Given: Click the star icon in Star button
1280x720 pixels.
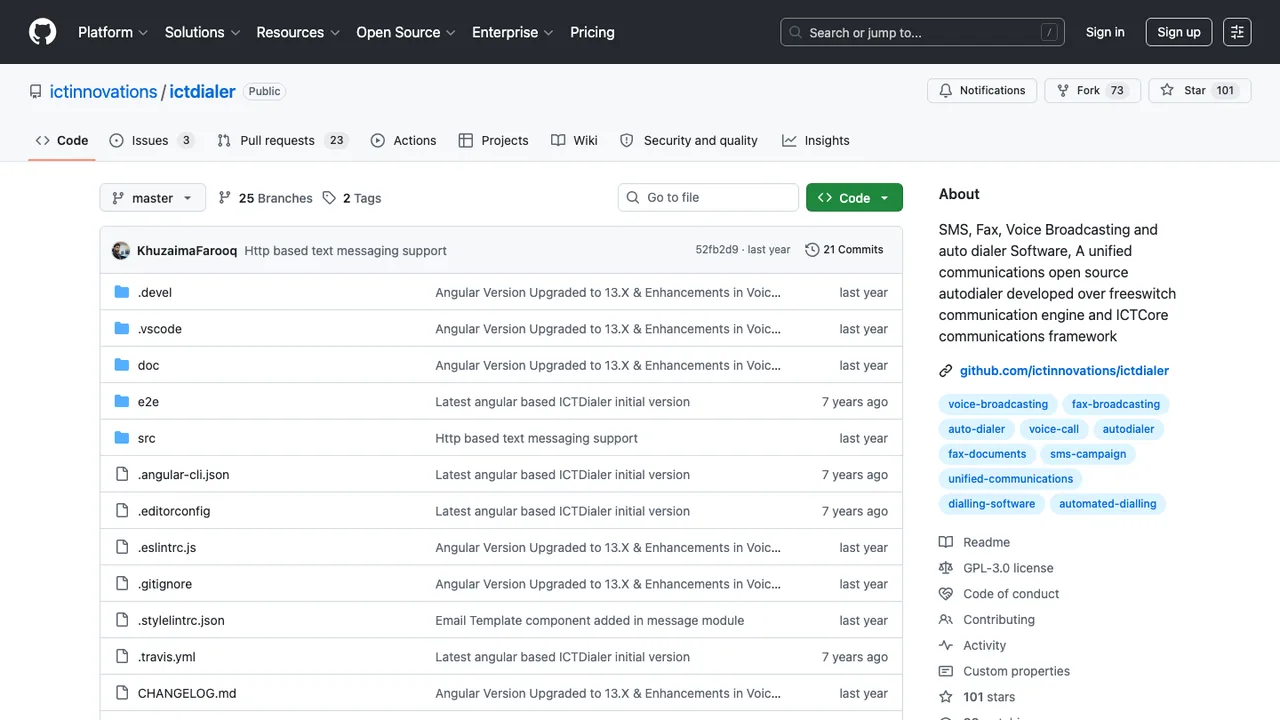Looking at the screenshot, I should [1167, 90].
